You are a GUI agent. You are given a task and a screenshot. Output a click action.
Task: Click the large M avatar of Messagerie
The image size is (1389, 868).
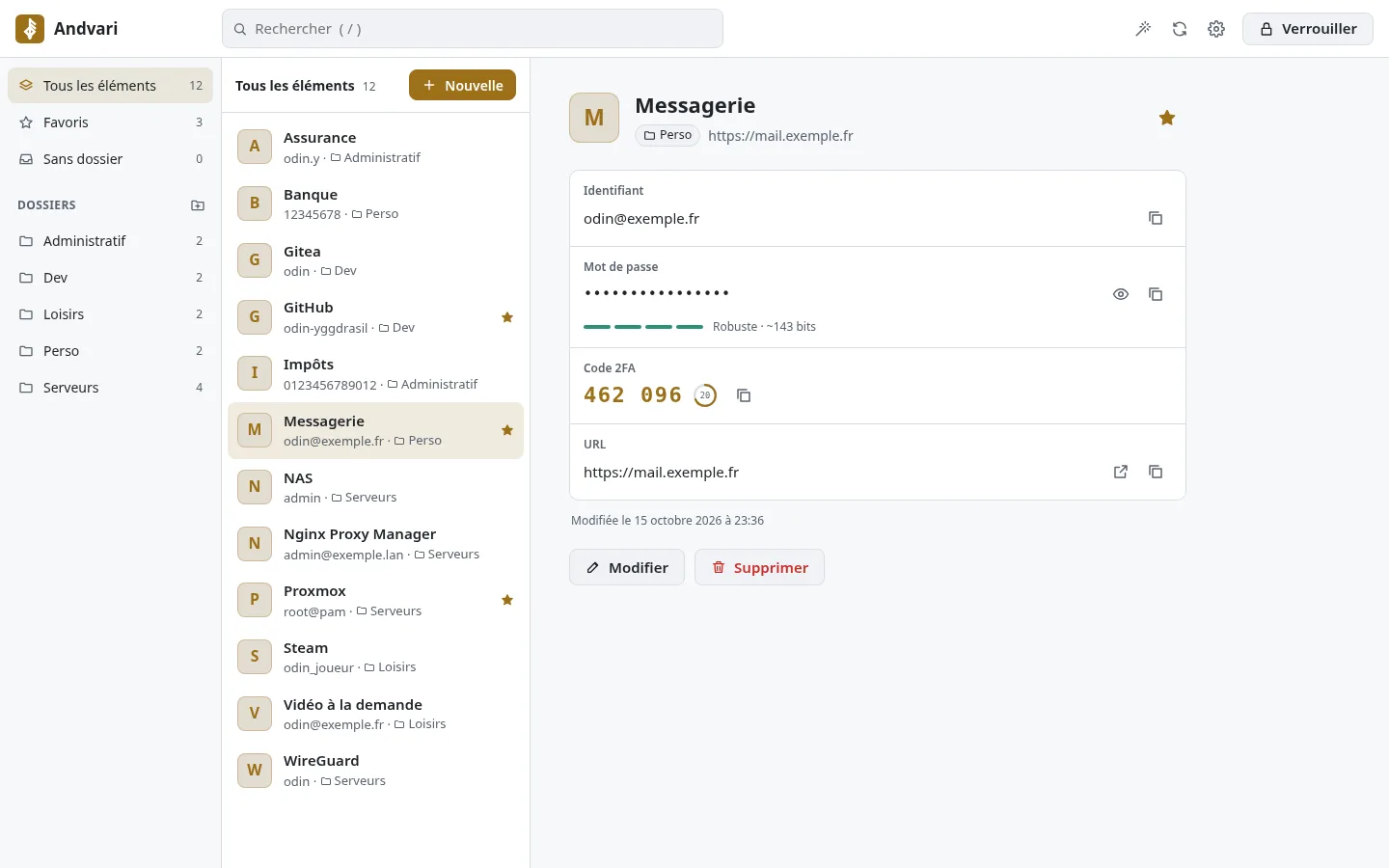point(594,118)
